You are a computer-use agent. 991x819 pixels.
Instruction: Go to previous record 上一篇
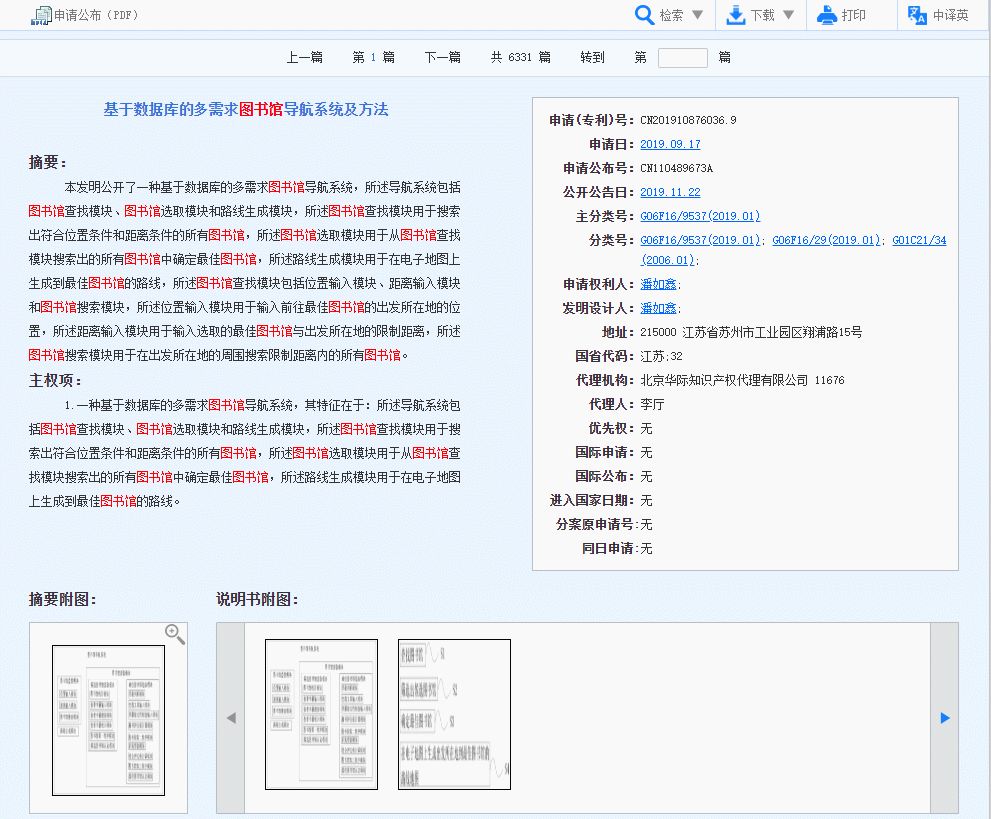305,58
